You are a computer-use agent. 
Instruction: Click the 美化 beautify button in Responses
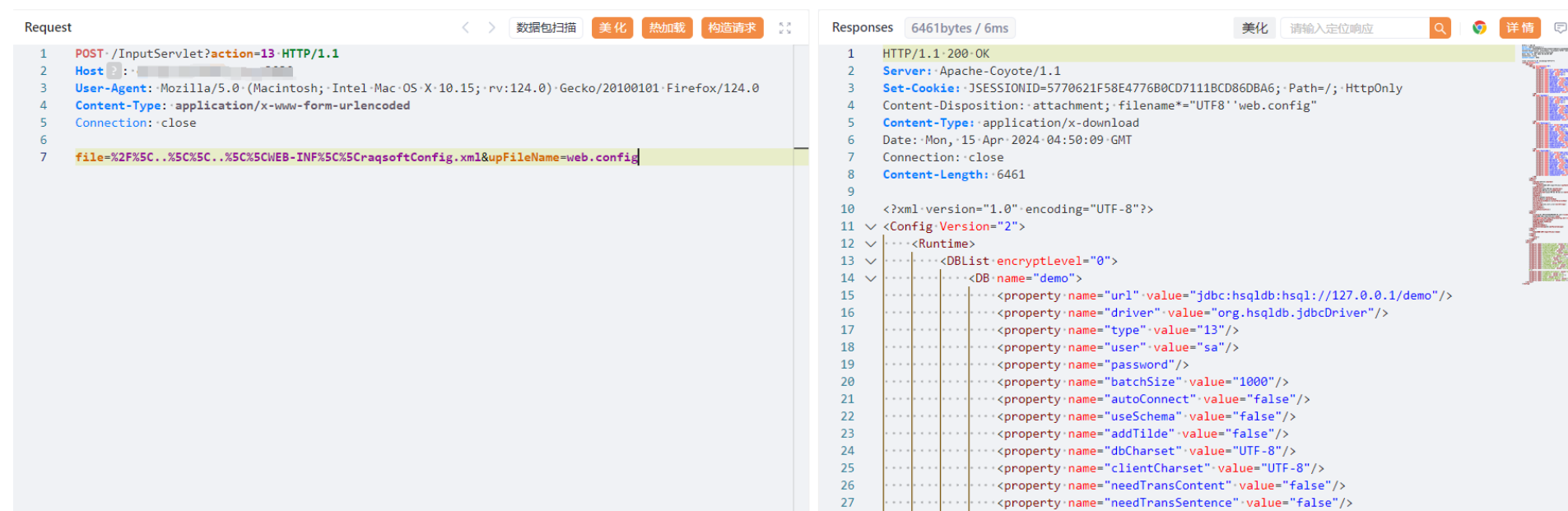tap(1254, 28)
